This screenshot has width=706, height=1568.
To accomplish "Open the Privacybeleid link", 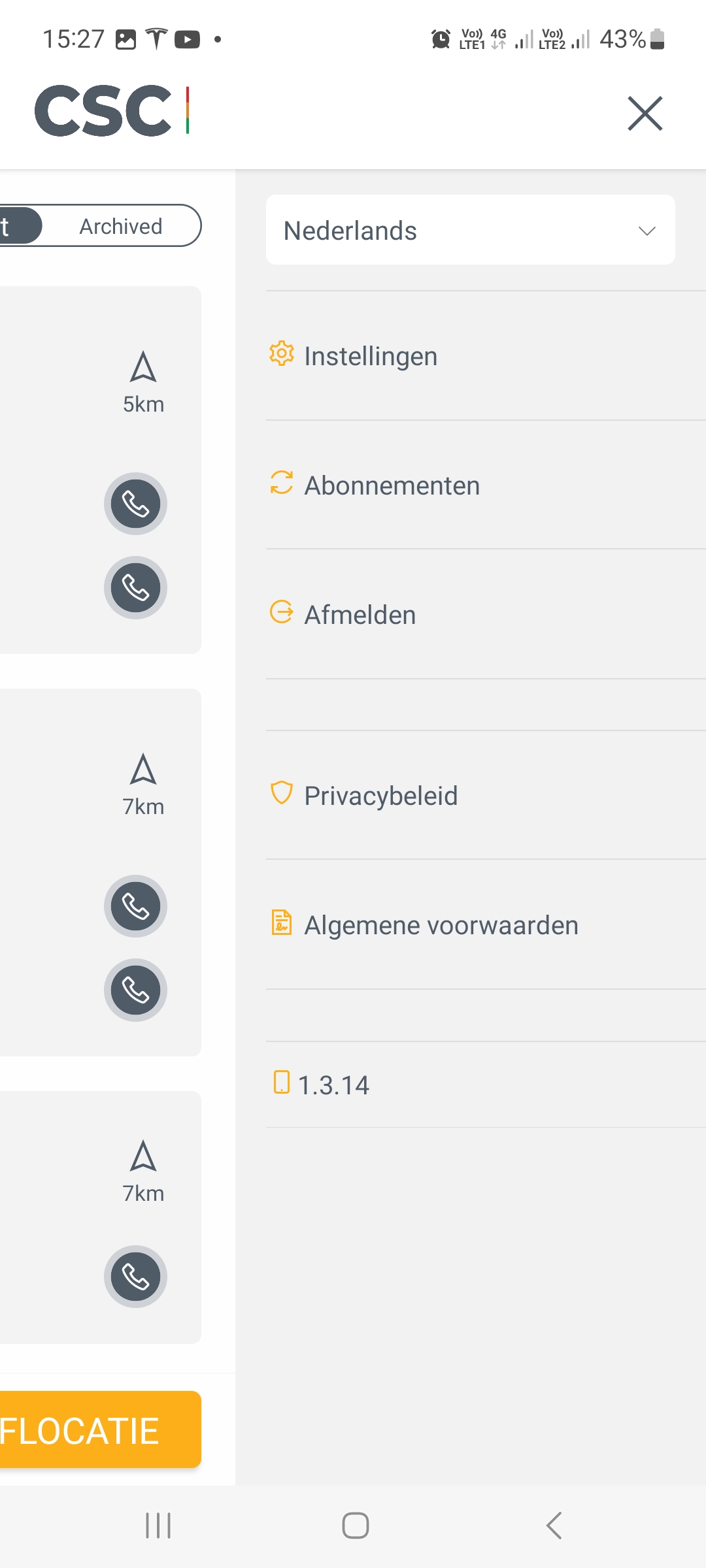I will click(486, 795).
